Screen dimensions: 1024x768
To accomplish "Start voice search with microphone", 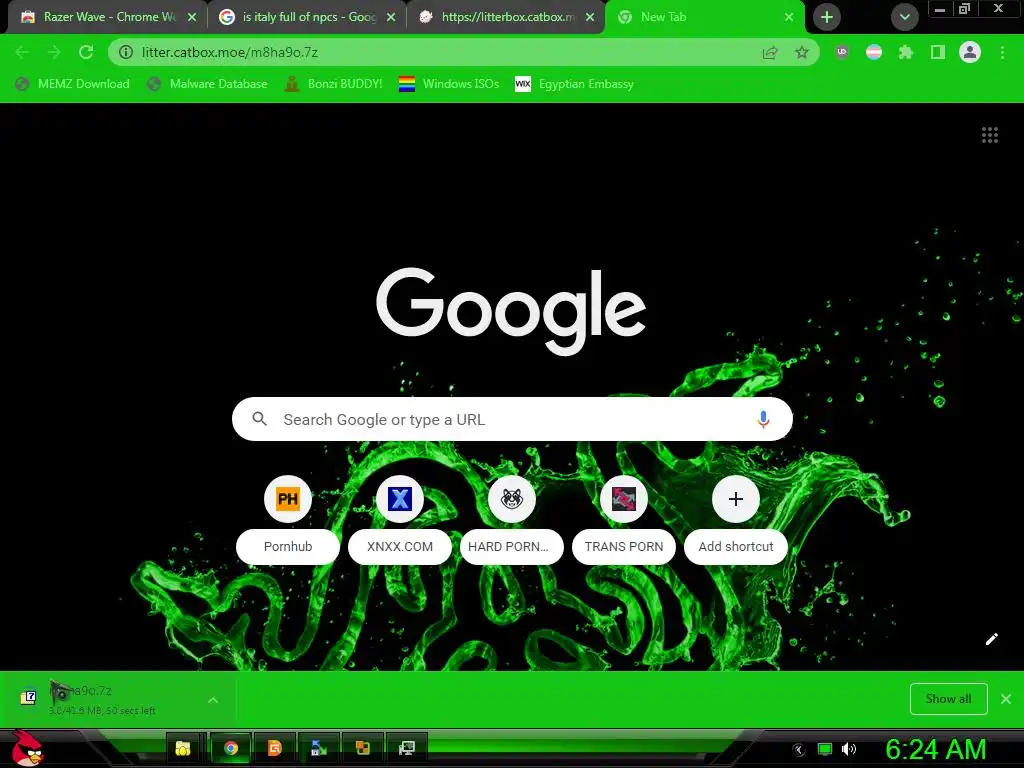I will pos(763,419).
